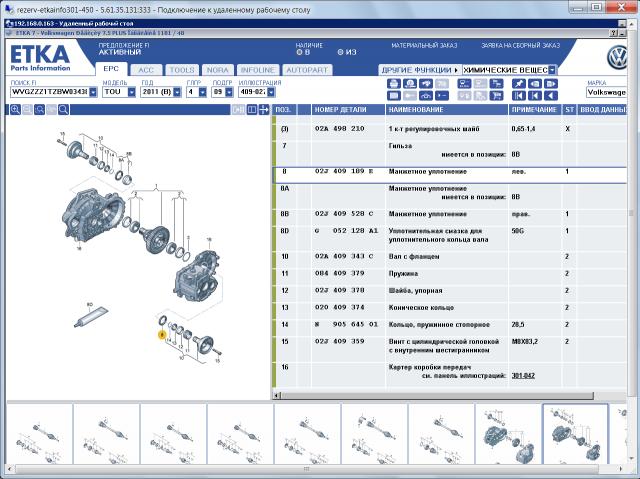This screenshot has width=640, height=479.
Task: Click МАТЕРИАЛЬНЫЙ ЗАКАЗ in the header
Action: pyautogui.click(x=424, y=46)
